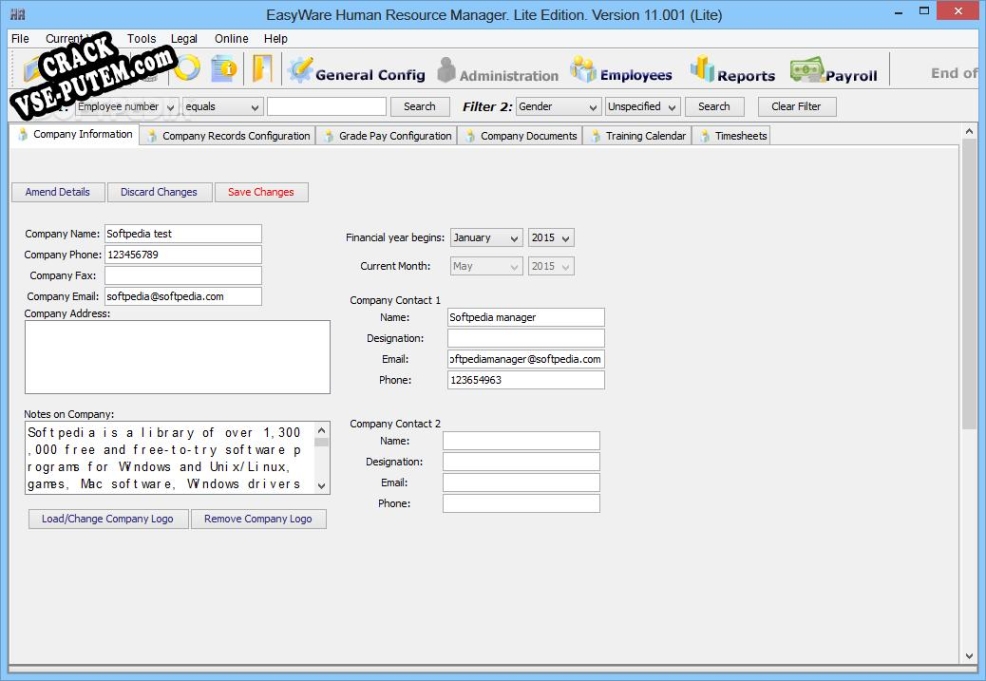Click Company Contact 1 Designation field

click(x=526, y=338)
